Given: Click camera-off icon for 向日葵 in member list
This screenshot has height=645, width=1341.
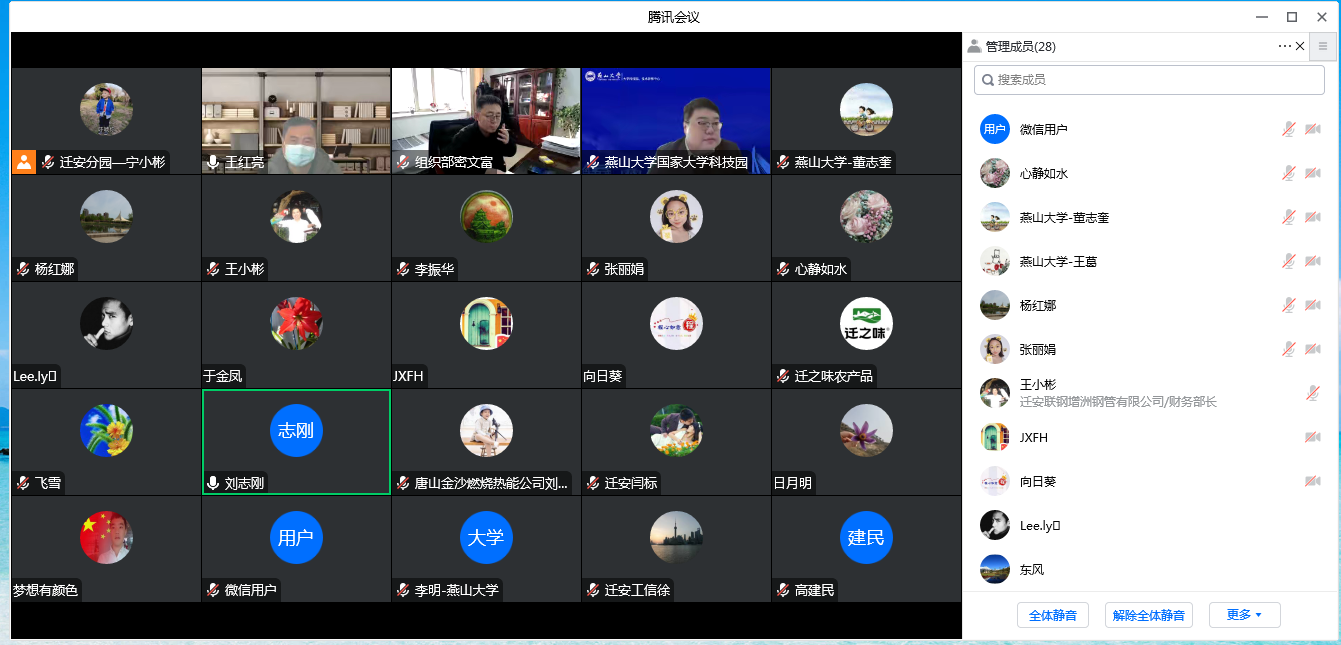Looking at the screenshot, I should (x=1312, y=481).
